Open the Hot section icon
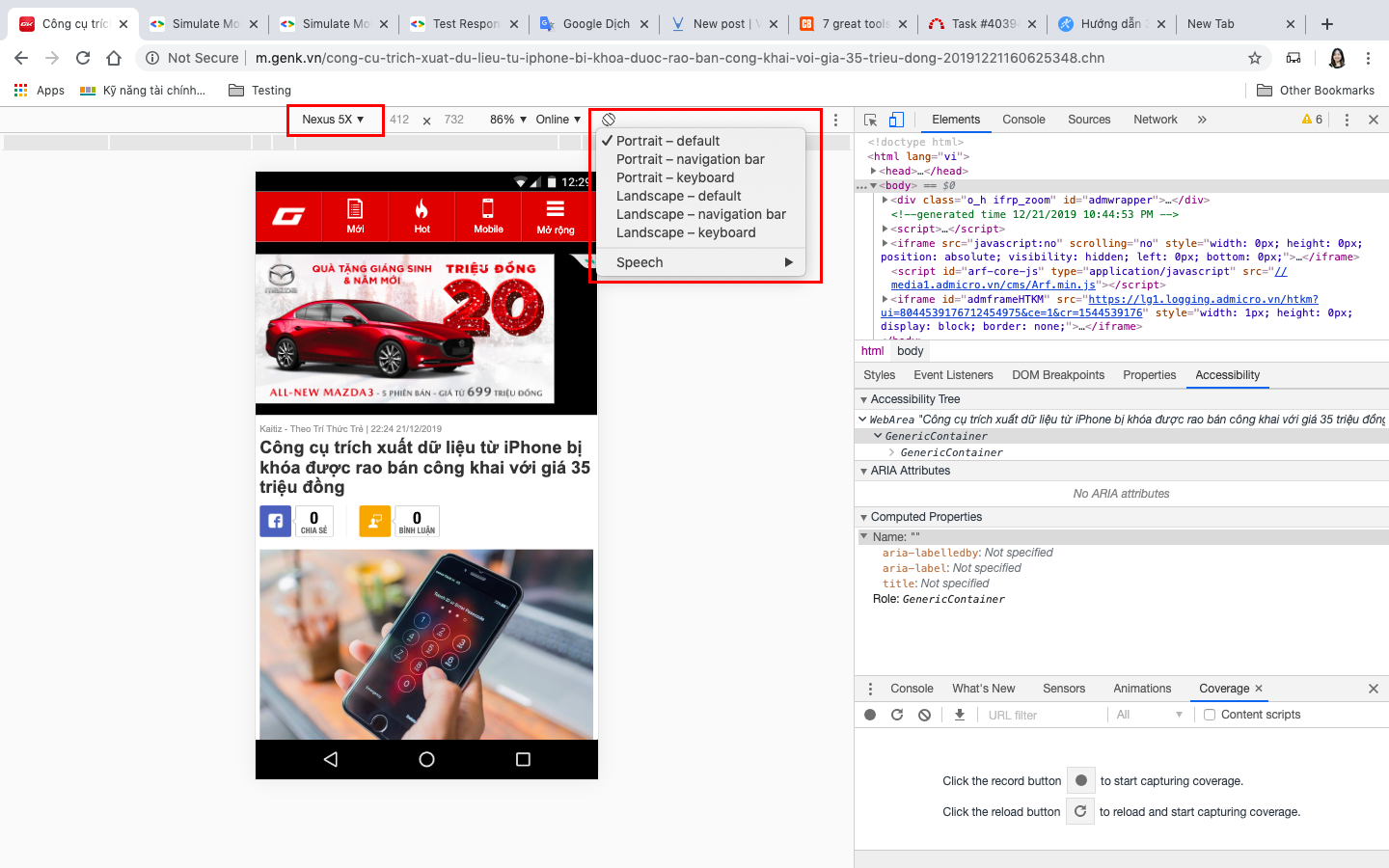Image resolution: width=1389 pixels, height=868 pixels. point(422,216)
